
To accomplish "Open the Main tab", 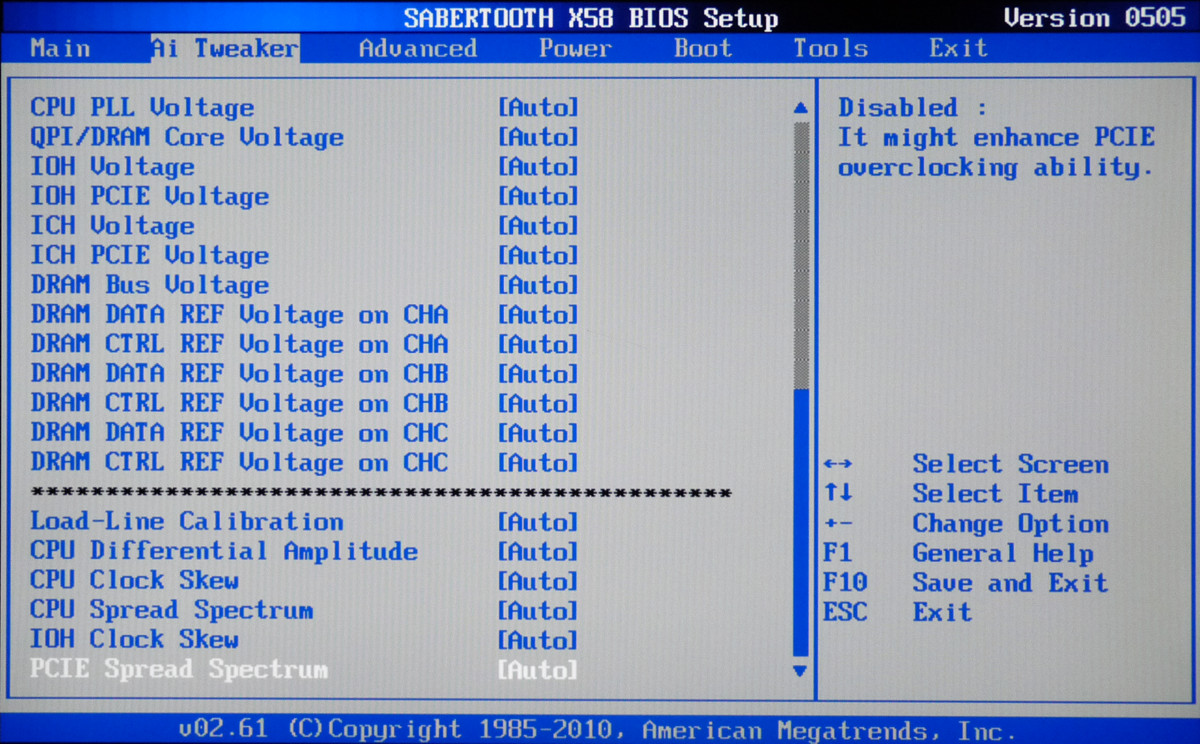I will coord(60,48).
